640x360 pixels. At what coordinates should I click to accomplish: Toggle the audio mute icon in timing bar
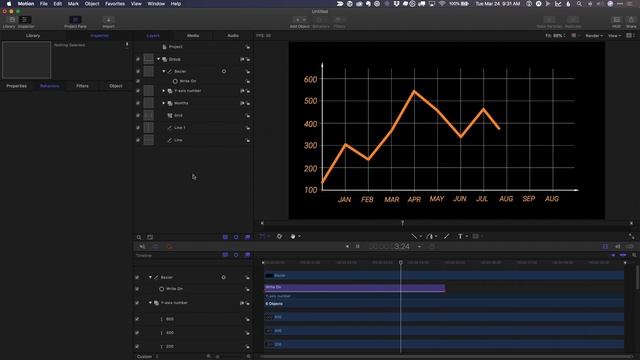pos(142,247)
